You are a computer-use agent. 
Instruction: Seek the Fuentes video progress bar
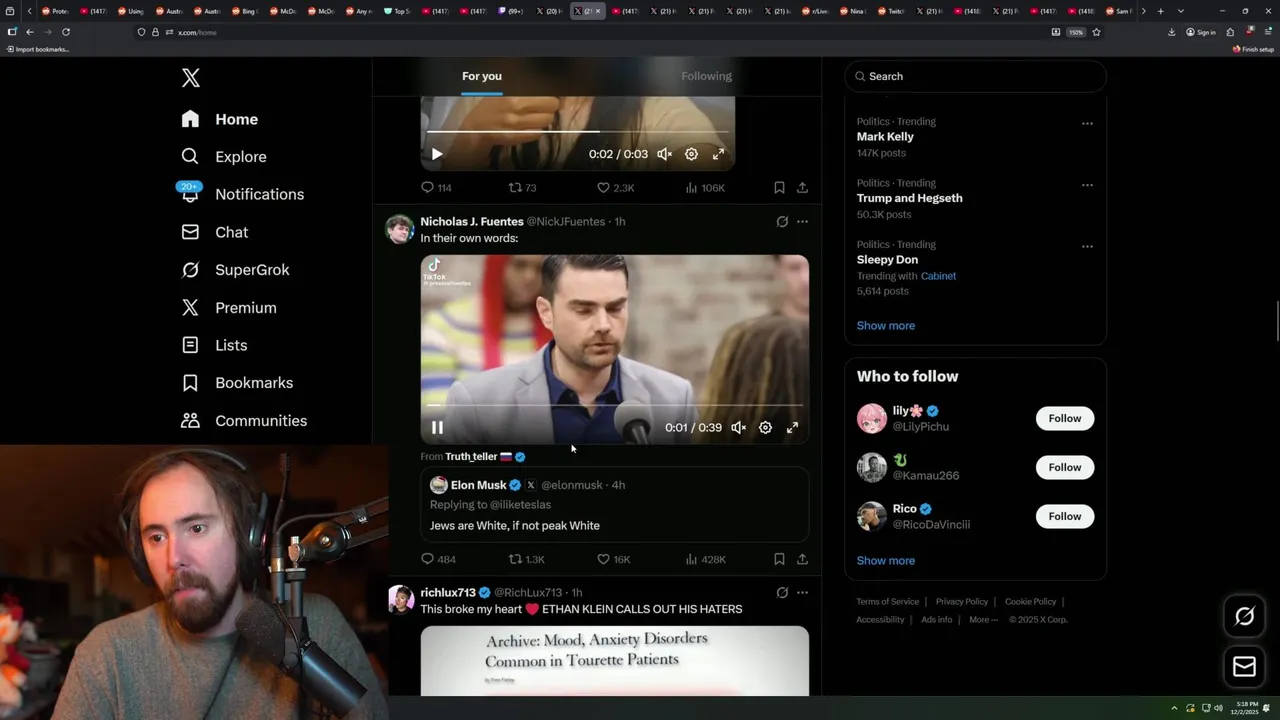(614, 405)
